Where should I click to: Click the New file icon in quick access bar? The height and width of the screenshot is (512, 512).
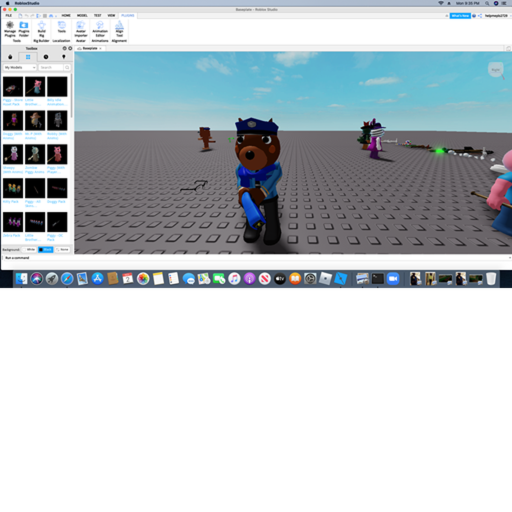tap(20, 16)
